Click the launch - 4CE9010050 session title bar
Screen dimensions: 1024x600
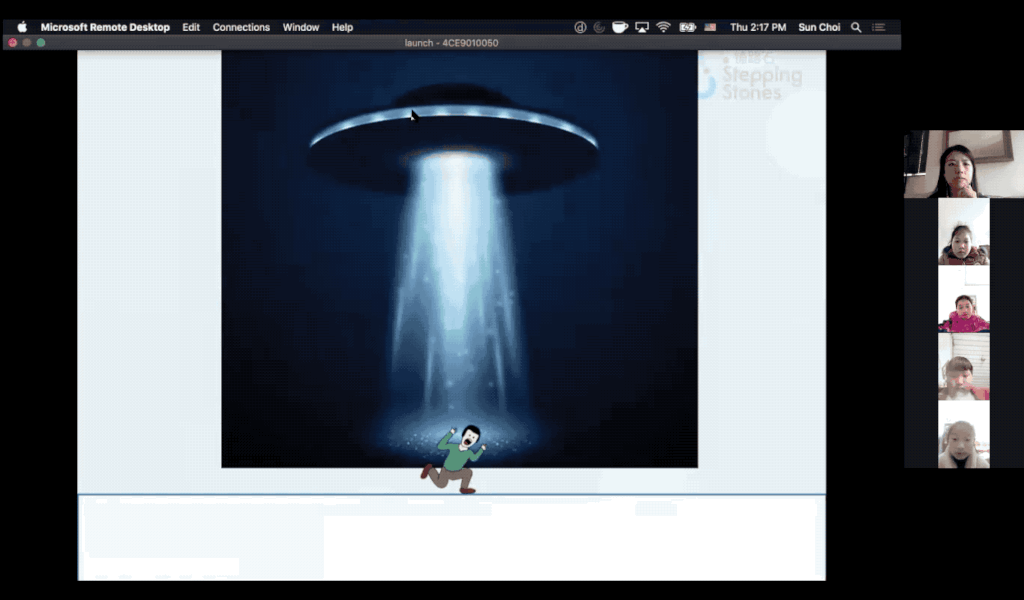(x=452, y=43)
